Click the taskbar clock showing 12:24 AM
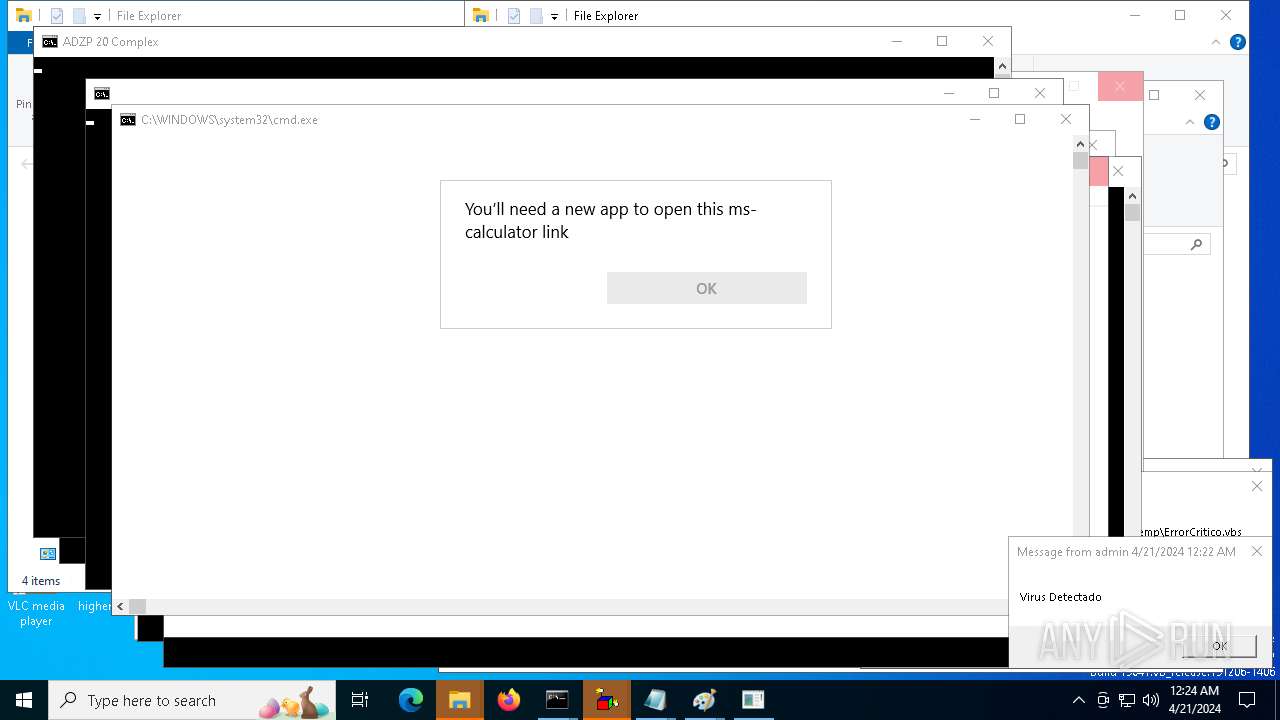The width and height of the screenshot is (1280, 720). click(x=1194, y=700)
